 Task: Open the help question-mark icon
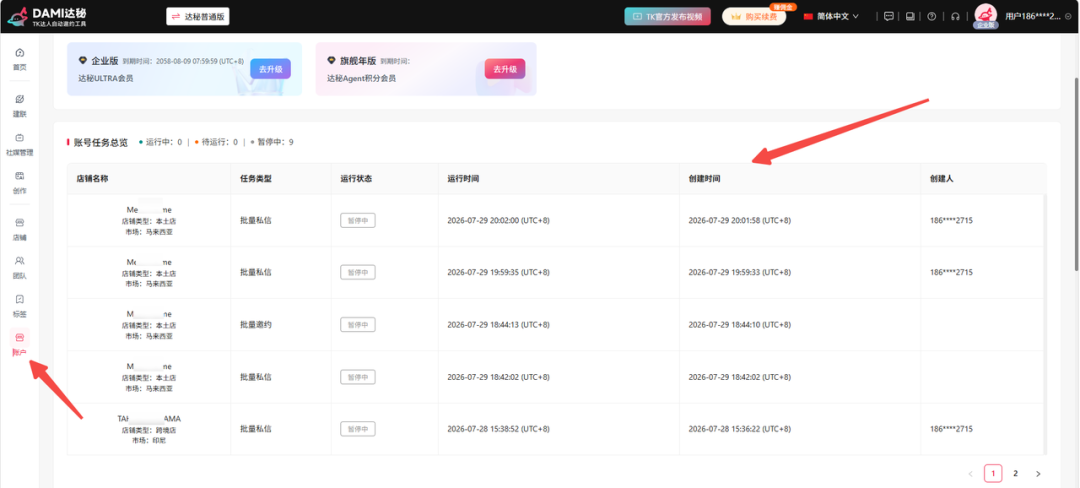932,17
